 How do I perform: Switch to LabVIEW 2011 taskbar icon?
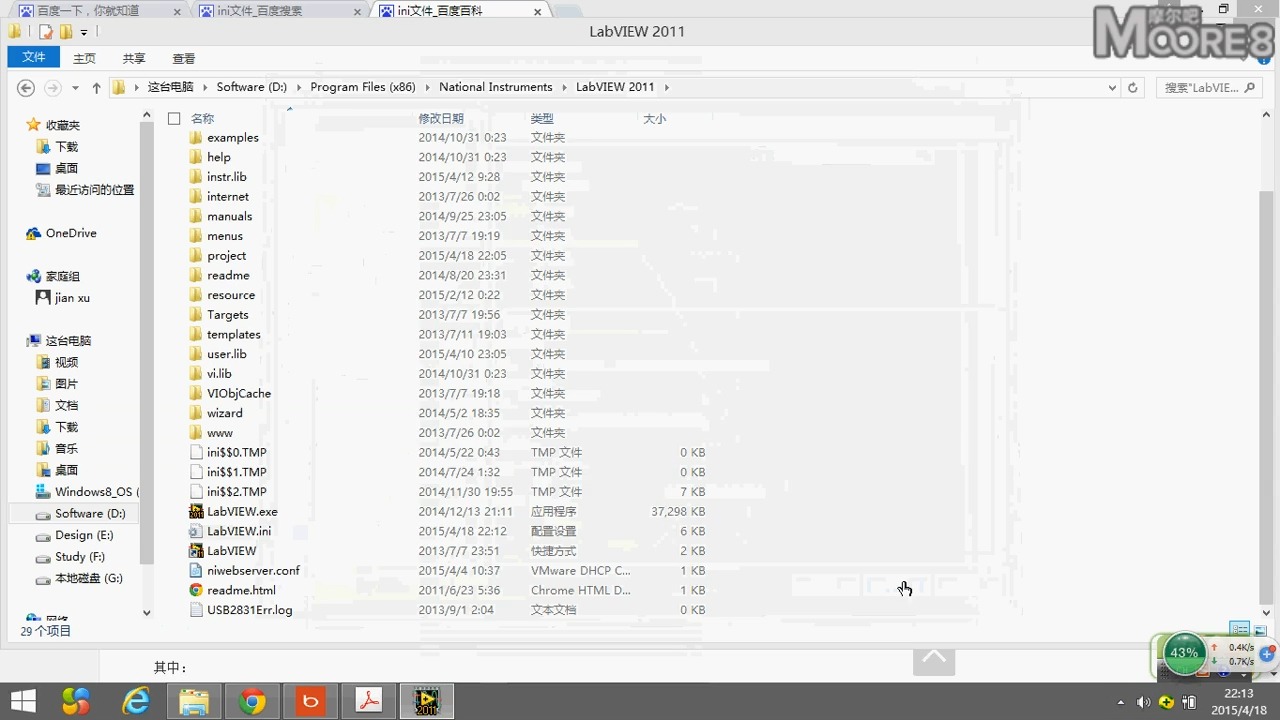point(427,702)
